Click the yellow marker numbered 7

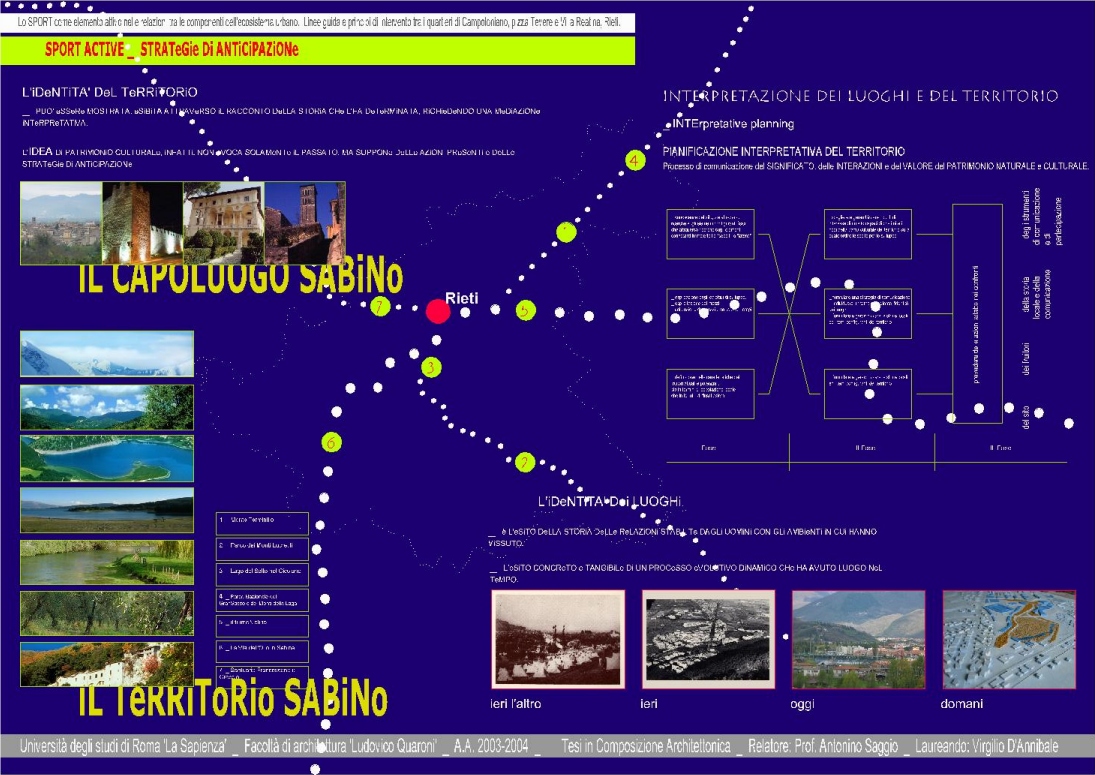379,307
